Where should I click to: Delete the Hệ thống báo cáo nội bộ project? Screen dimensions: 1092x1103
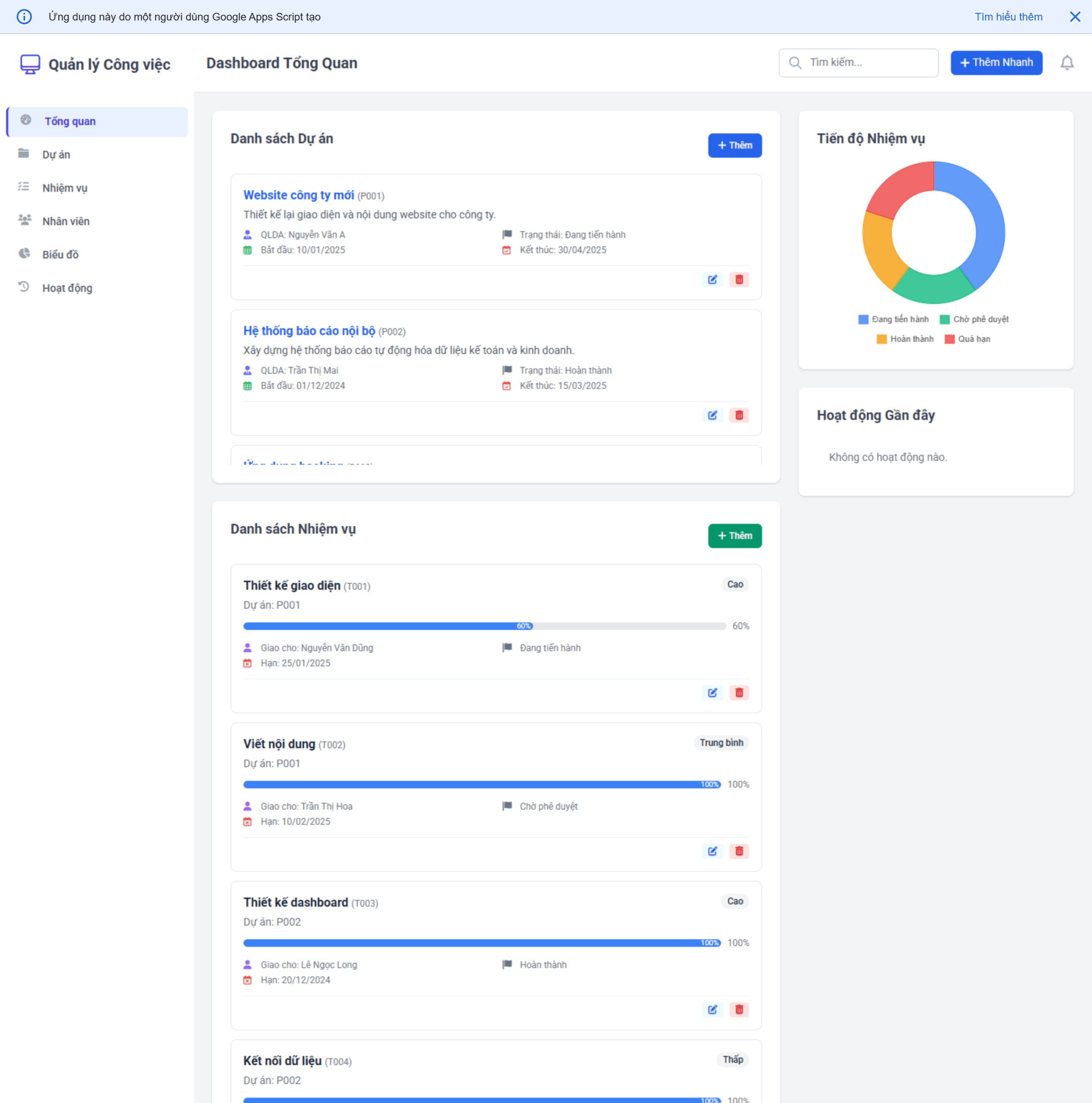(739, 415)
